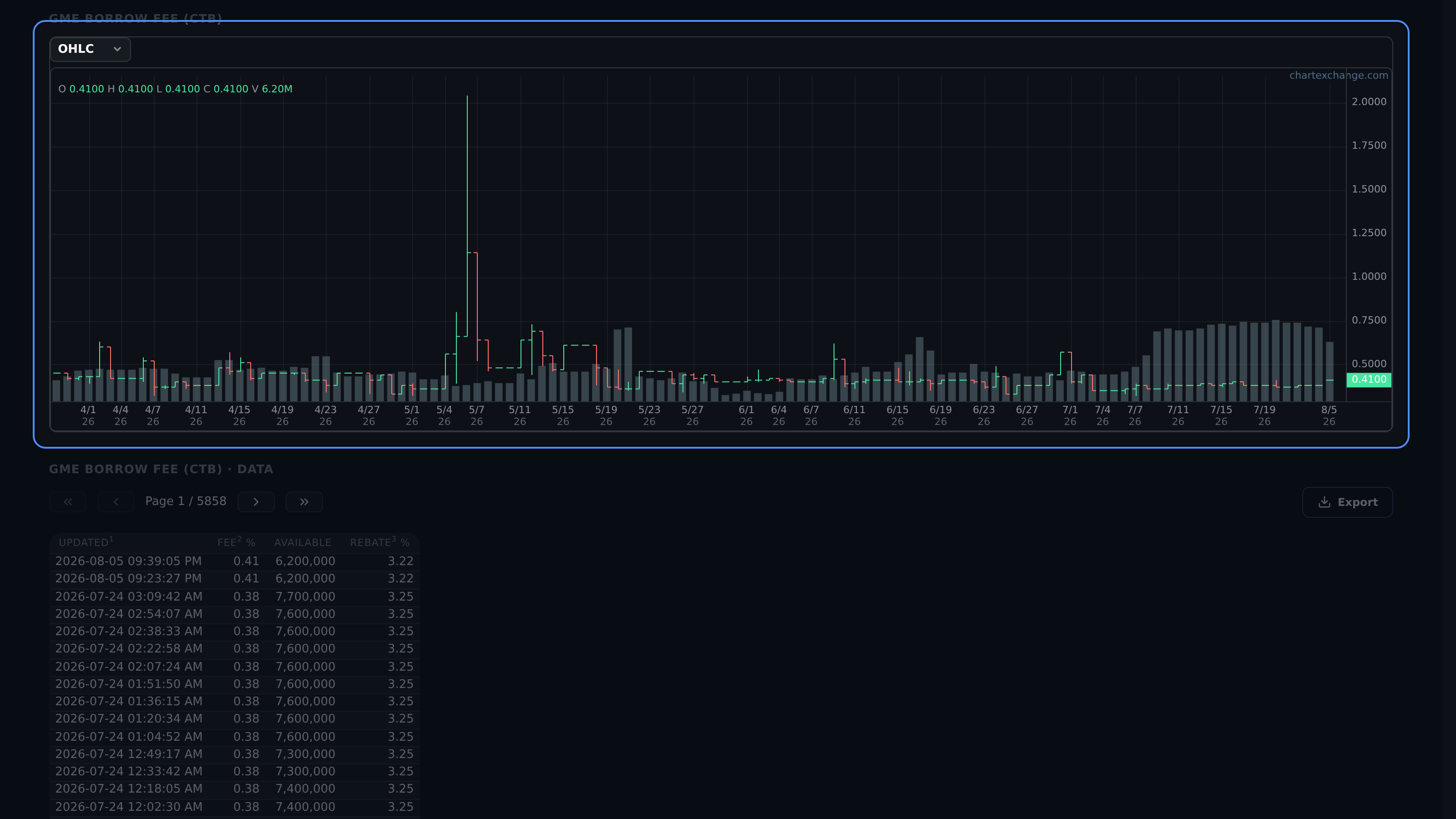Select row 2026-07-24 02:07:24 AM
The height and width of the screenshot is (819, 1456).
tap(235, 667)
